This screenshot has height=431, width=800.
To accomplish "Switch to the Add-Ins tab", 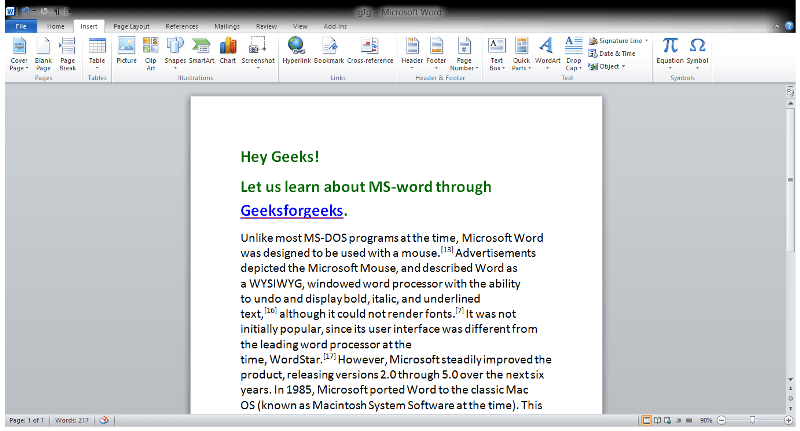I will pos(335,27).
